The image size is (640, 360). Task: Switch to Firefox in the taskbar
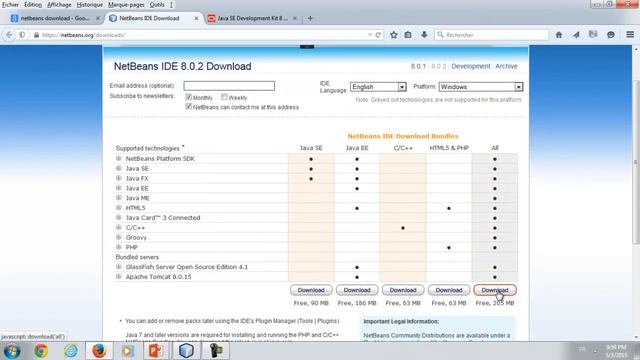tap(99, 351)
